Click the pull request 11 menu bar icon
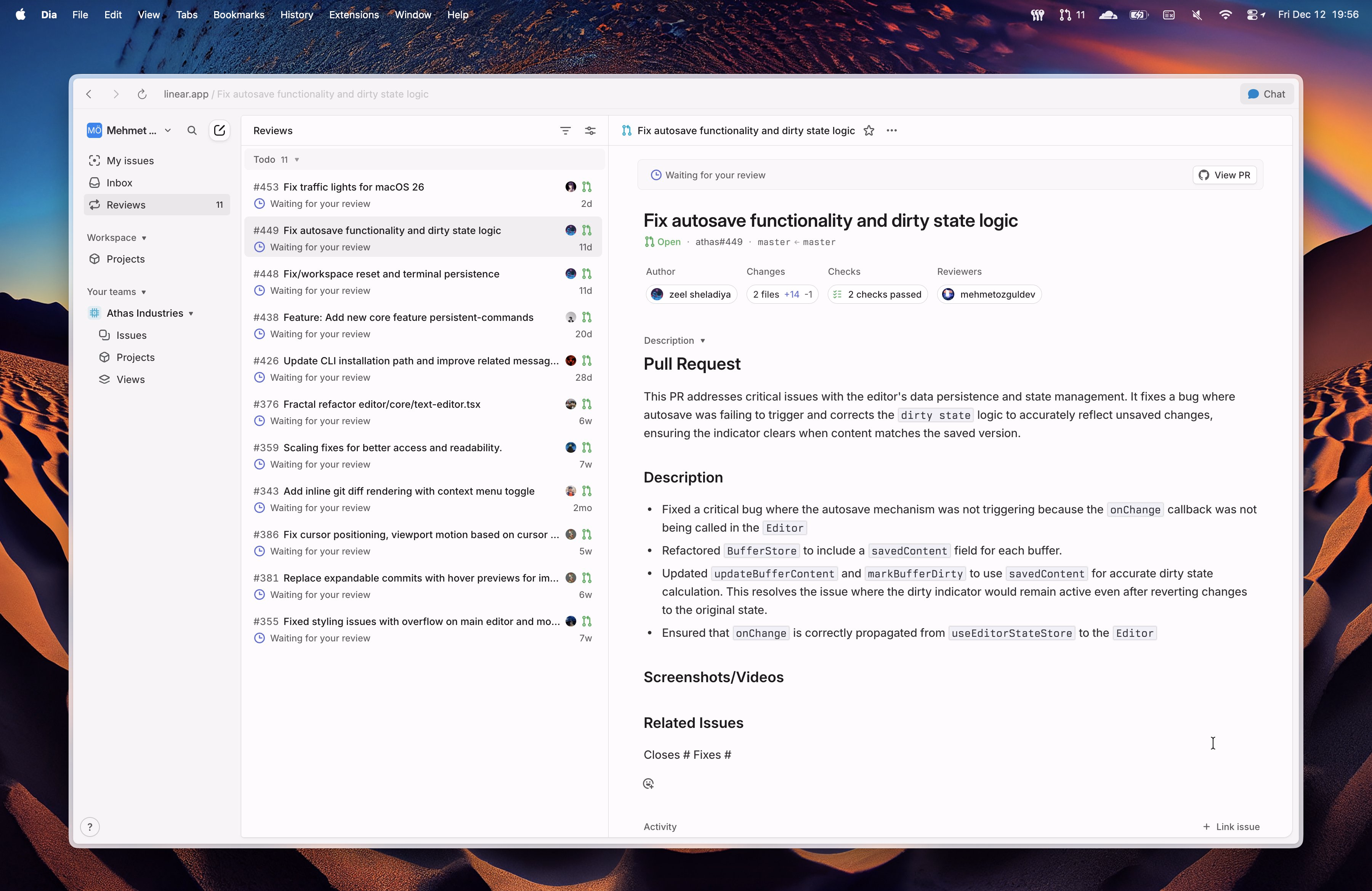1372x891 pixels. click(1072, 14)
